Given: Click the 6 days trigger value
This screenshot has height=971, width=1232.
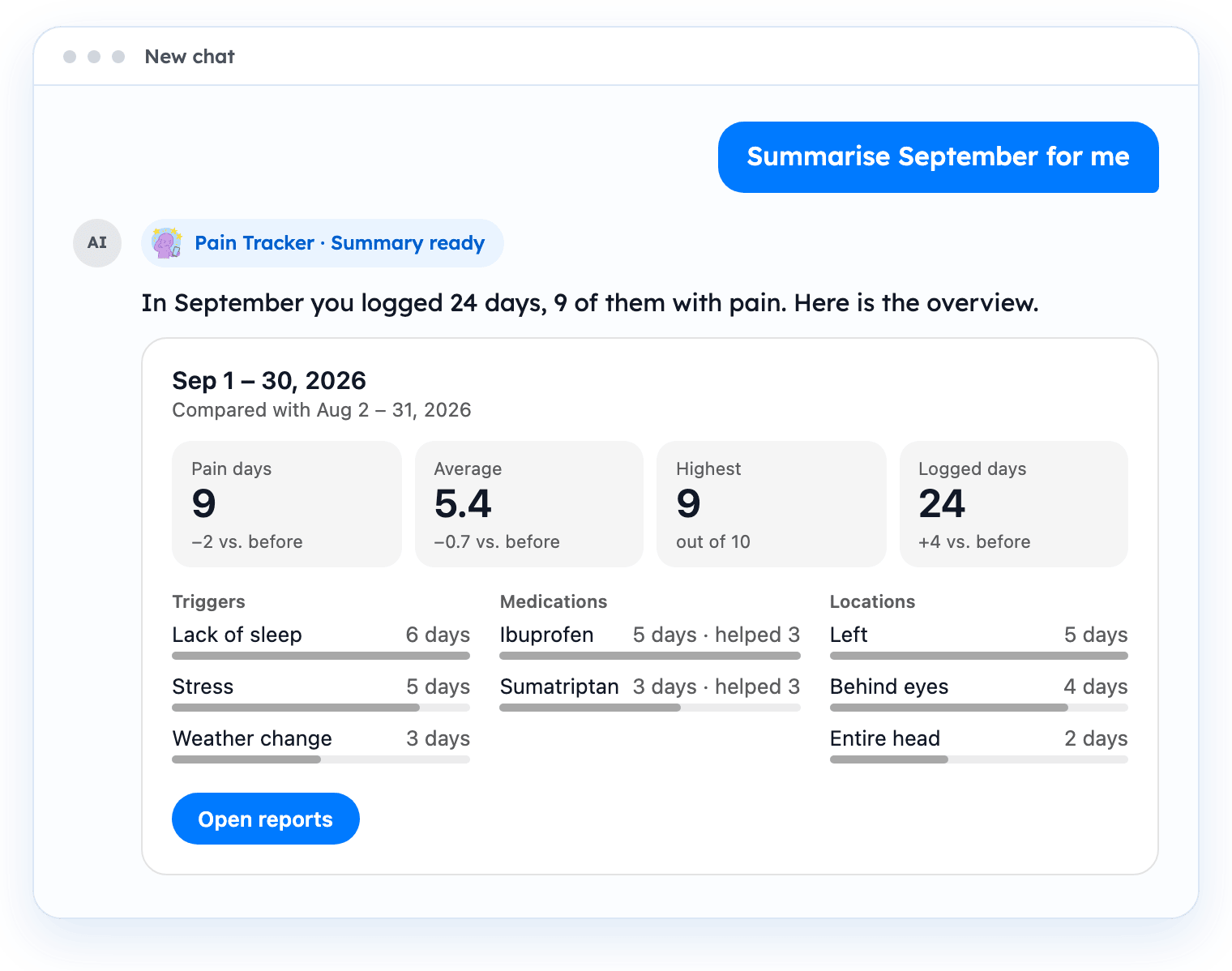Looking at the screenshot, I should pos(438,635).
